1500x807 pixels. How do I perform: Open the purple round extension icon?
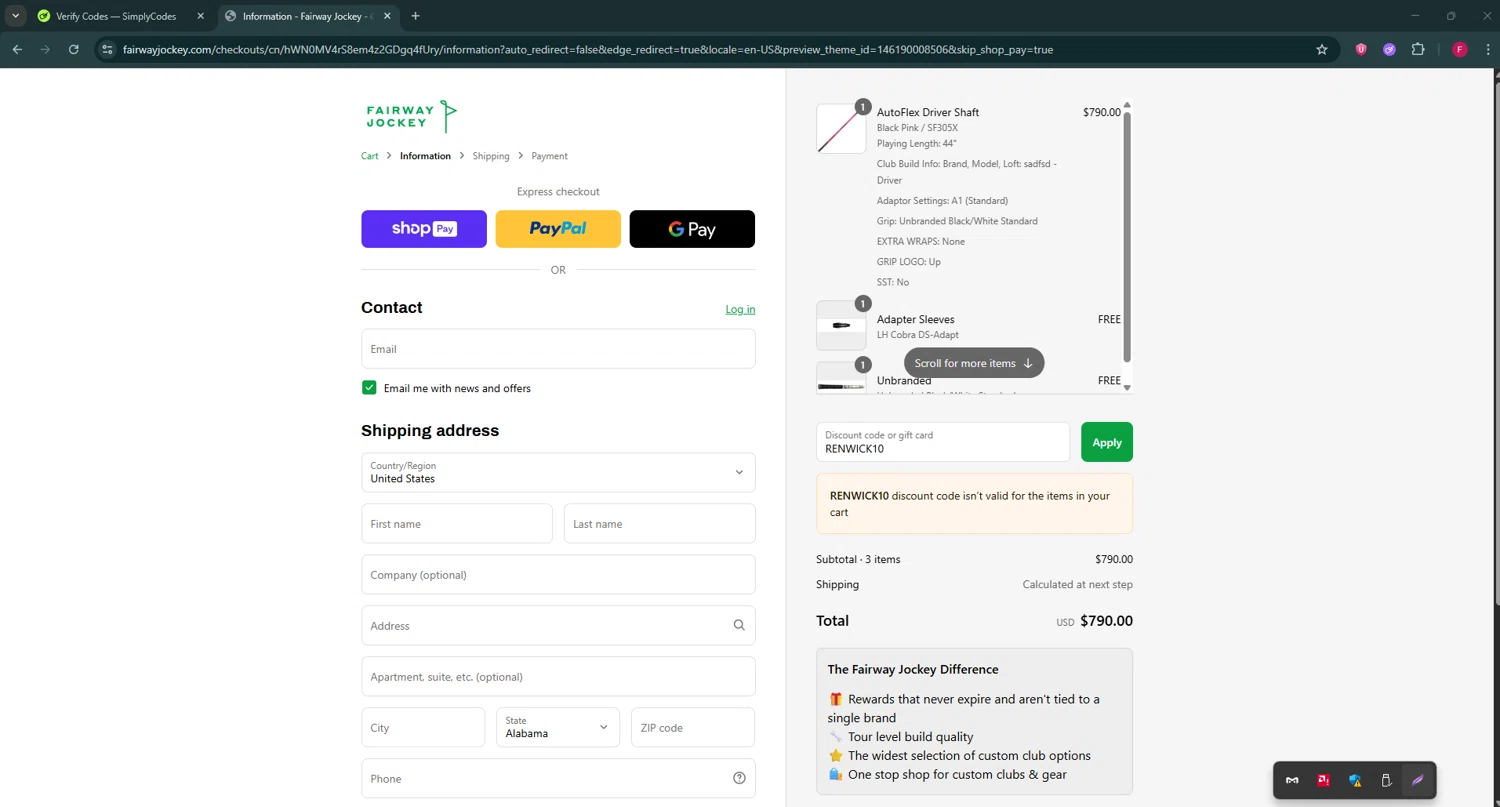[x=1389, y=49]
